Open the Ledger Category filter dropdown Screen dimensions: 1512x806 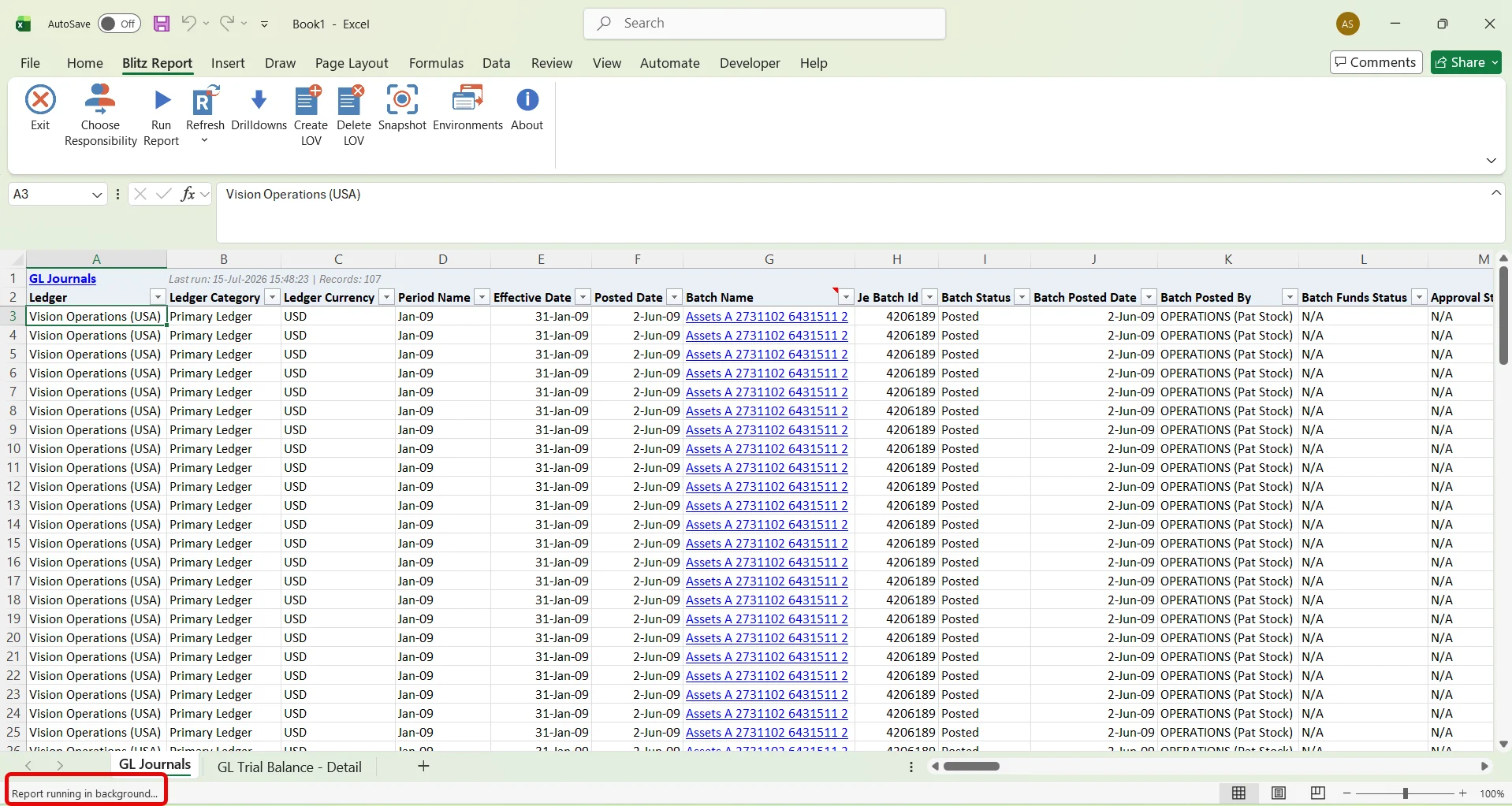pos(272,297)
